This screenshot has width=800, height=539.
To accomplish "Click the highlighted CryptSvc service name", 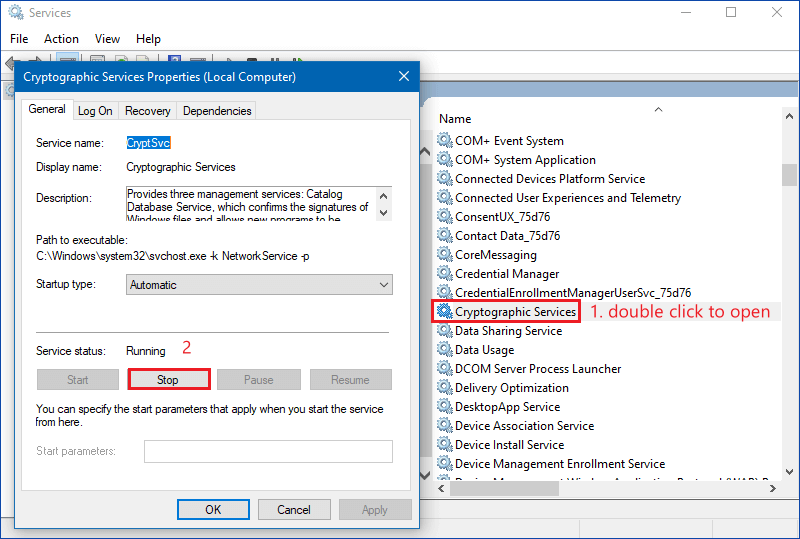I will coord(148,143).
